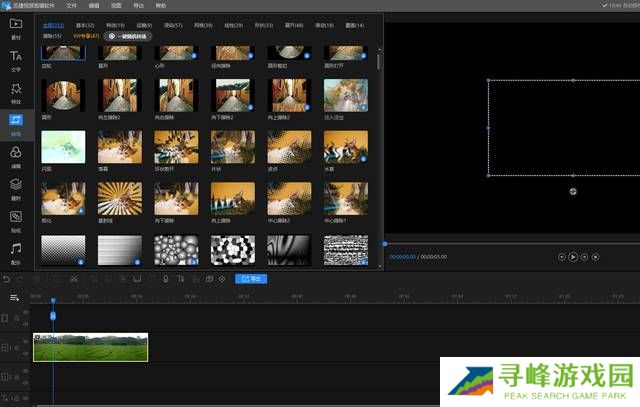The image size is (640, 407).
Task: Open the 配乐 music panel in sidebar
Action: (x=16, y=251)
